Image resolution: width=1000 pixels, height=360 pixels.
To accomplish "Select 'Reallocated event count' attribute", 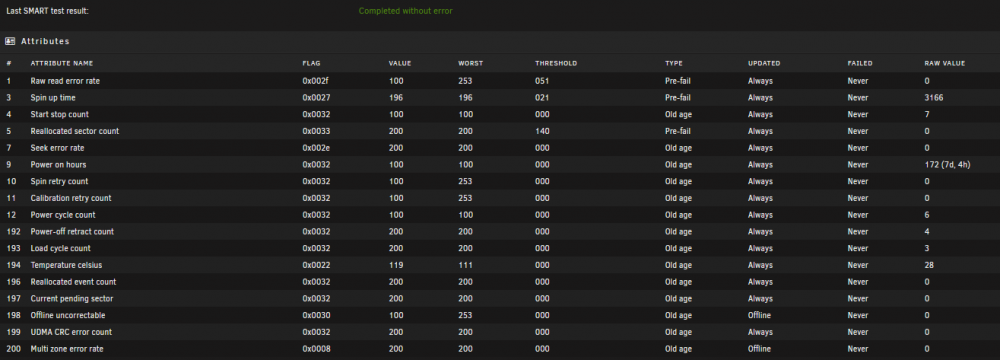I will click(73, 281).
